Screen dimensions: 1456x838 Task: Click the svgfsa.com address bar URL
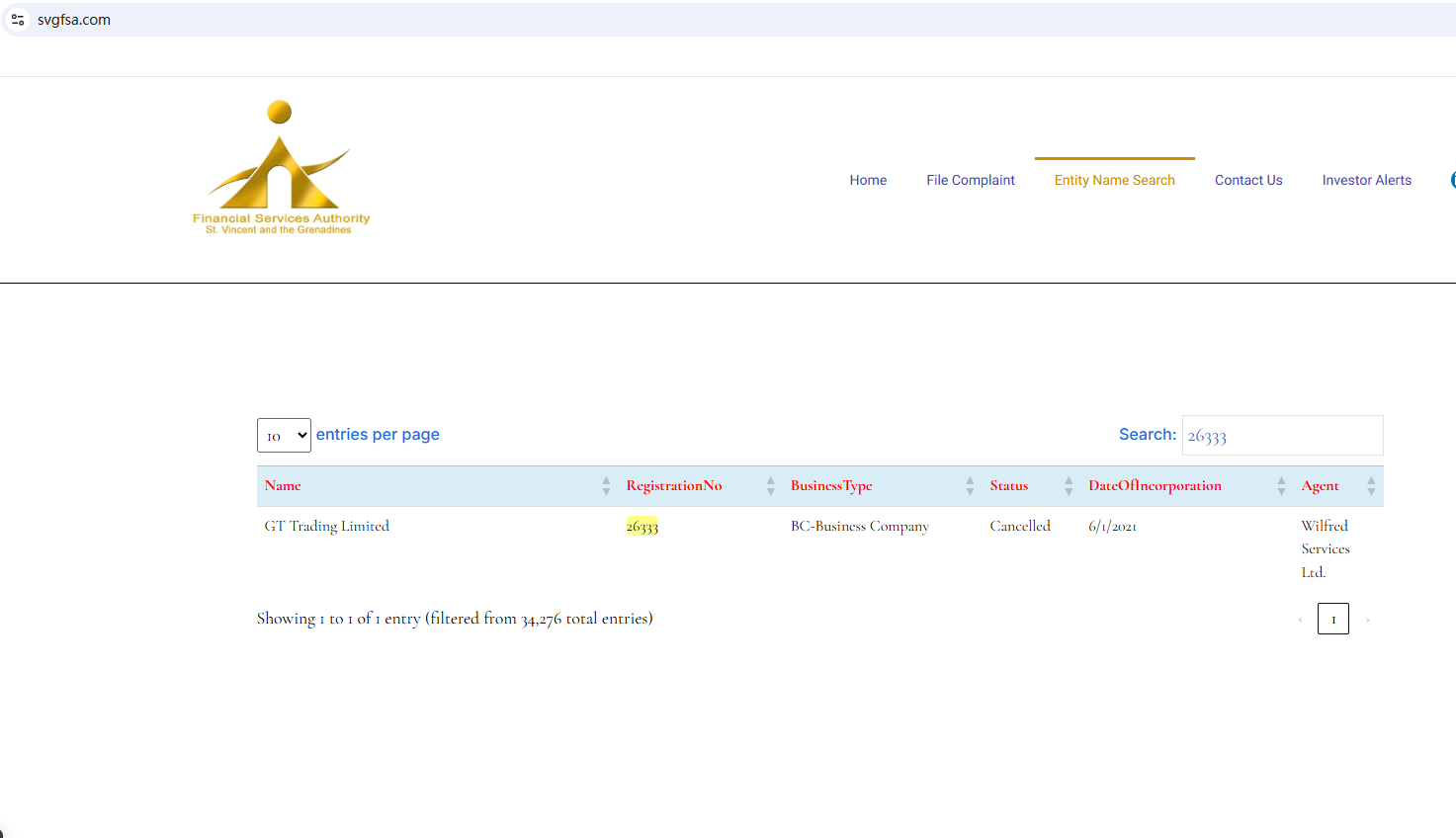[x=74, y=20]
